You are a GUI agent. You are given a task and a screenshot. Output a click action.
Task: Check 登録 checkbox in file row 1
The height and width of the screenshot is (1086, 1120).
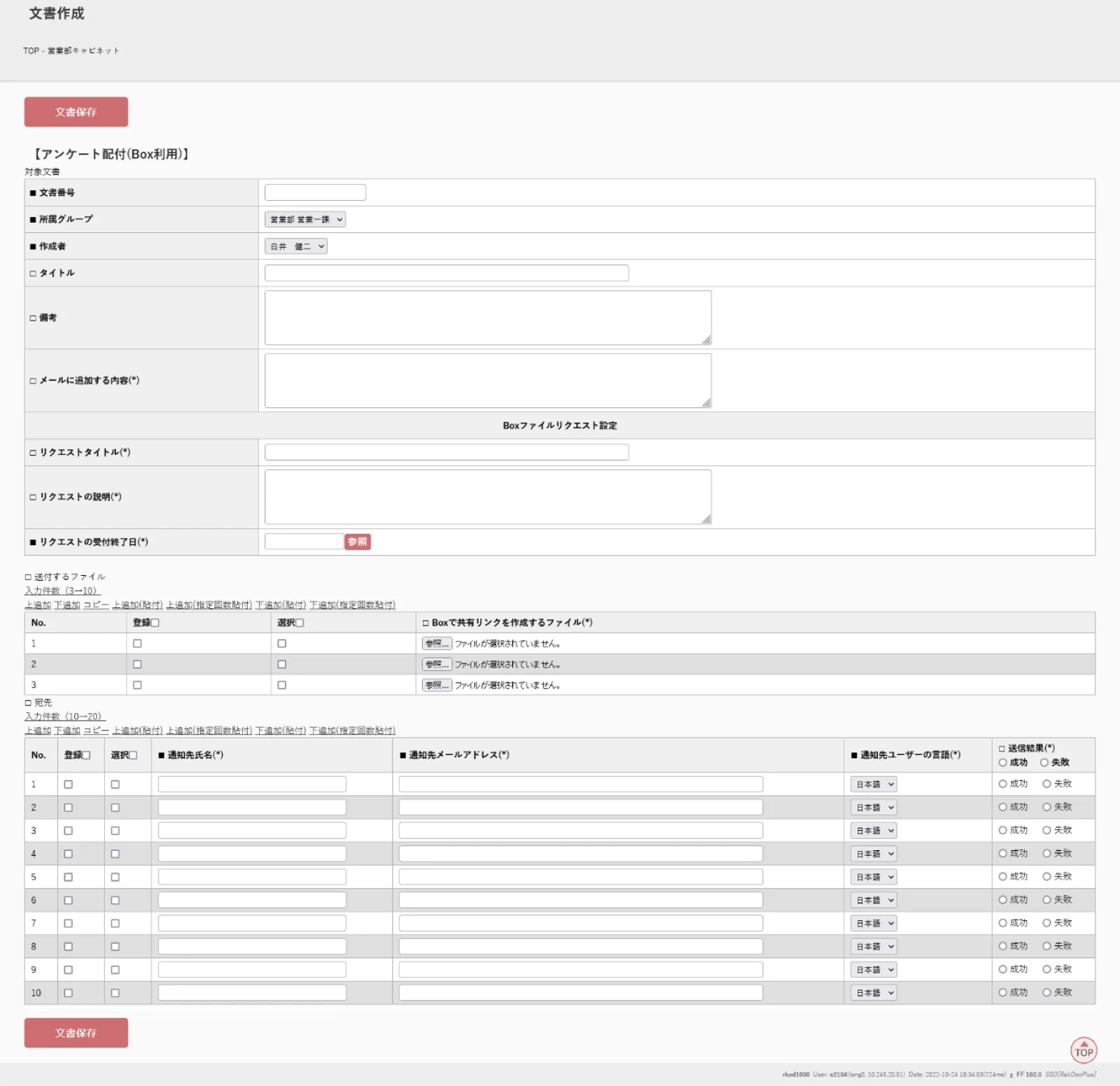(x=137, y=644)
